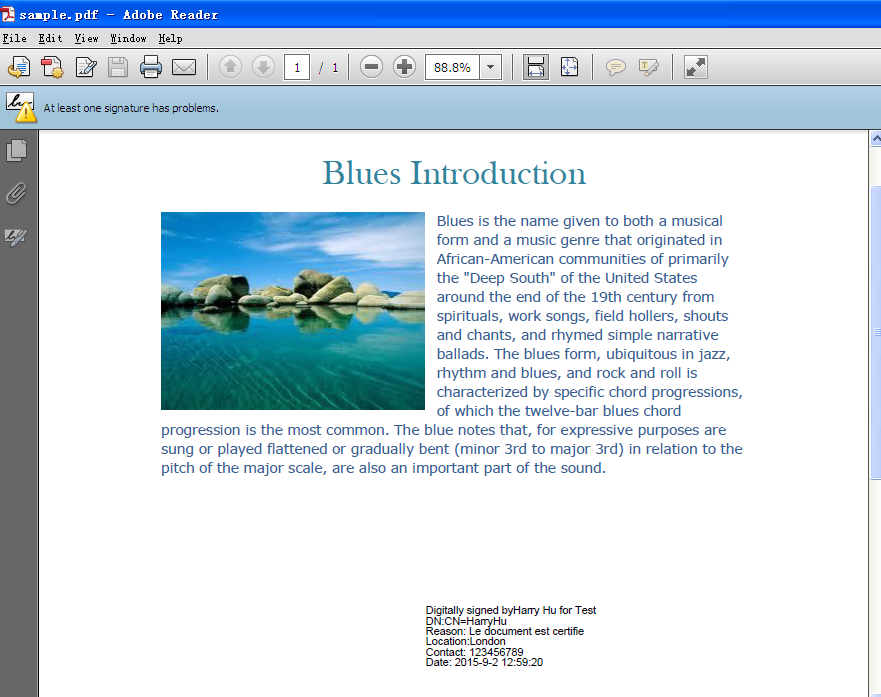881x697 pixels.
Task: Open the Page Thumbnails panel
Action: pos(17,151)
